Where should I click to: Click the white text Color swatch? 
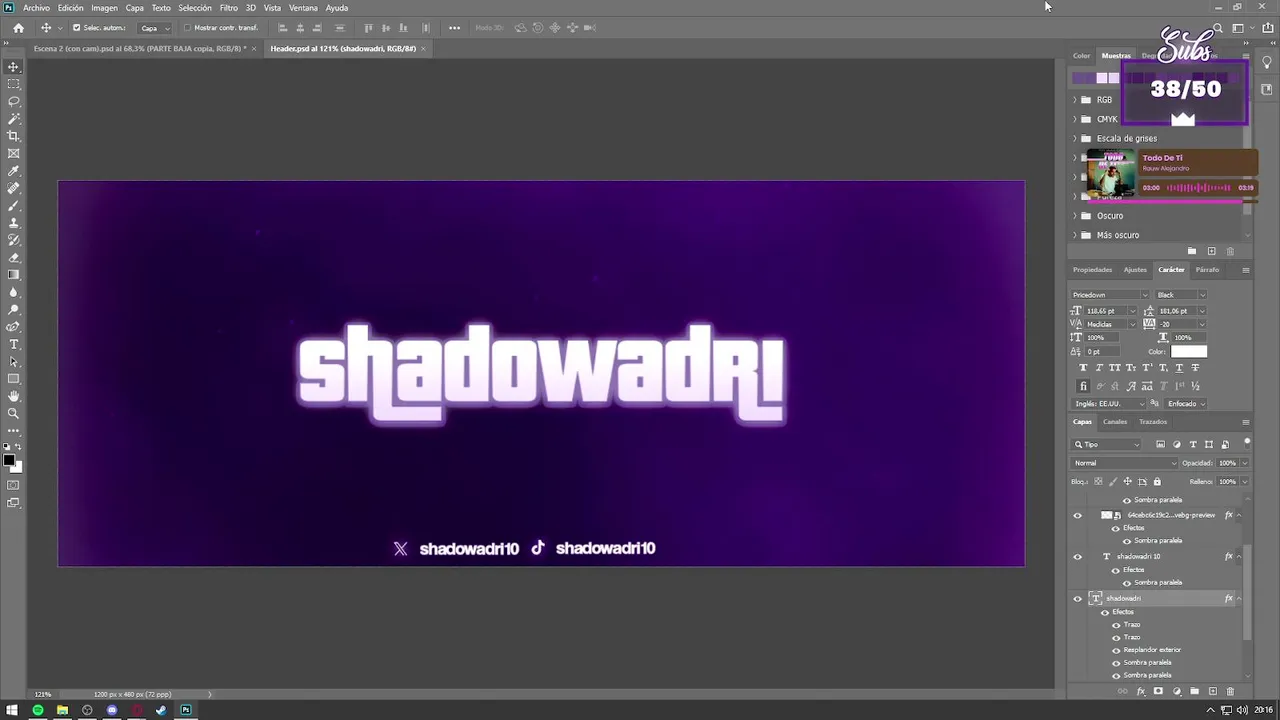[x=1189, y=352]
